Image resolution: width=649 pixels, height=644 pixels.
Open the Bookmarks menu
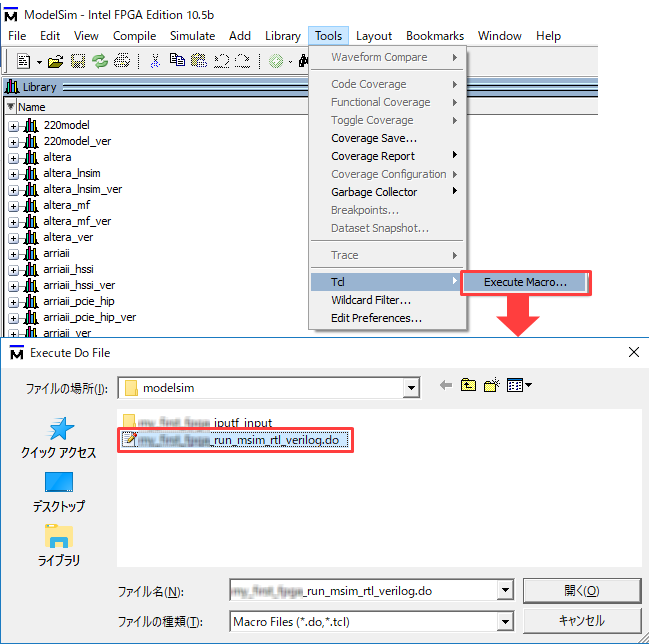[435, 36]
